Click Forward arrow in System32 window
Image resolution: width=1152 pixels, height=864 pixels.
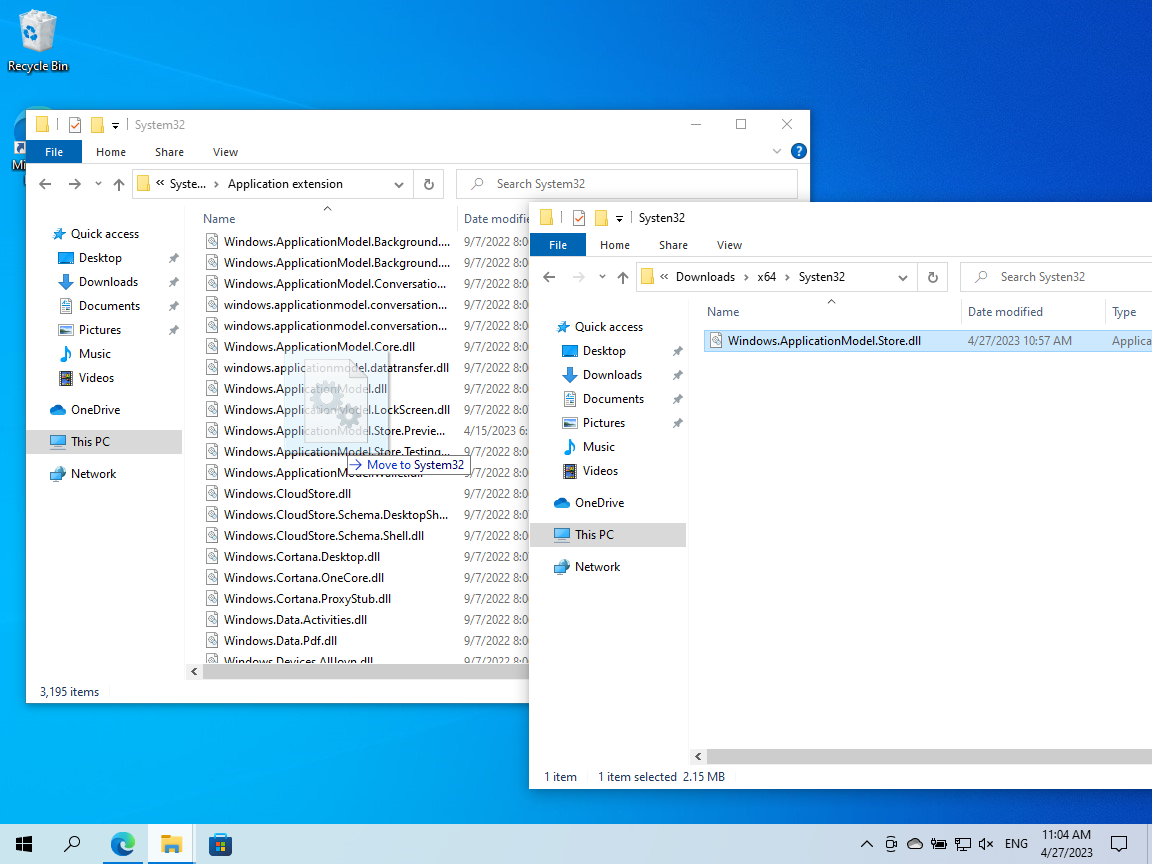[74, 184]
